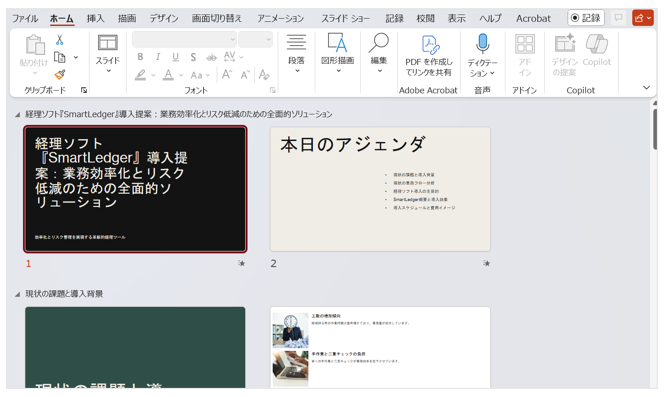Click Create PDF and share link

tap(429, 56)
